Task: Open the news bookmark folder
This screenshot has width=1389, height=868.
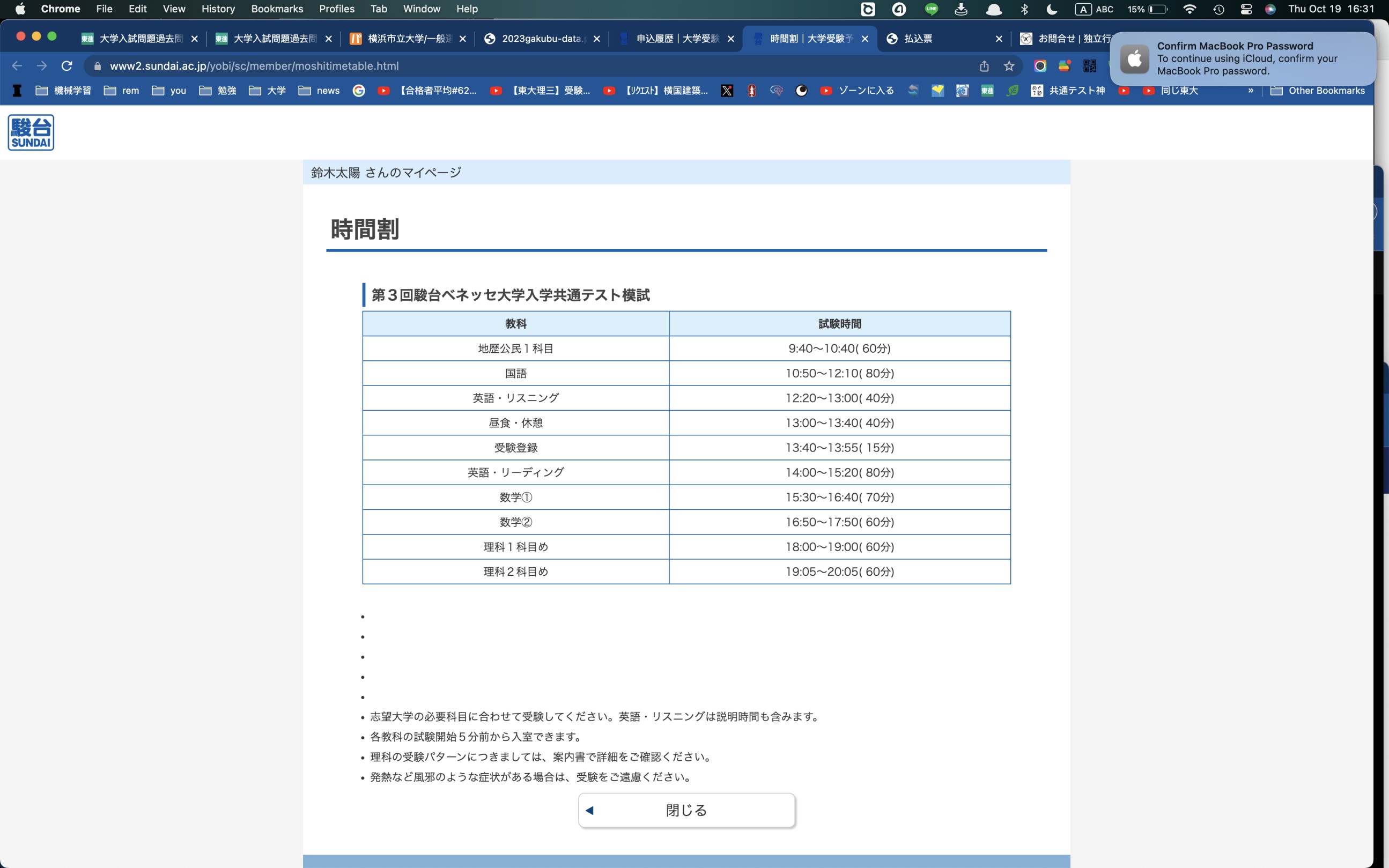Action: 319,91
